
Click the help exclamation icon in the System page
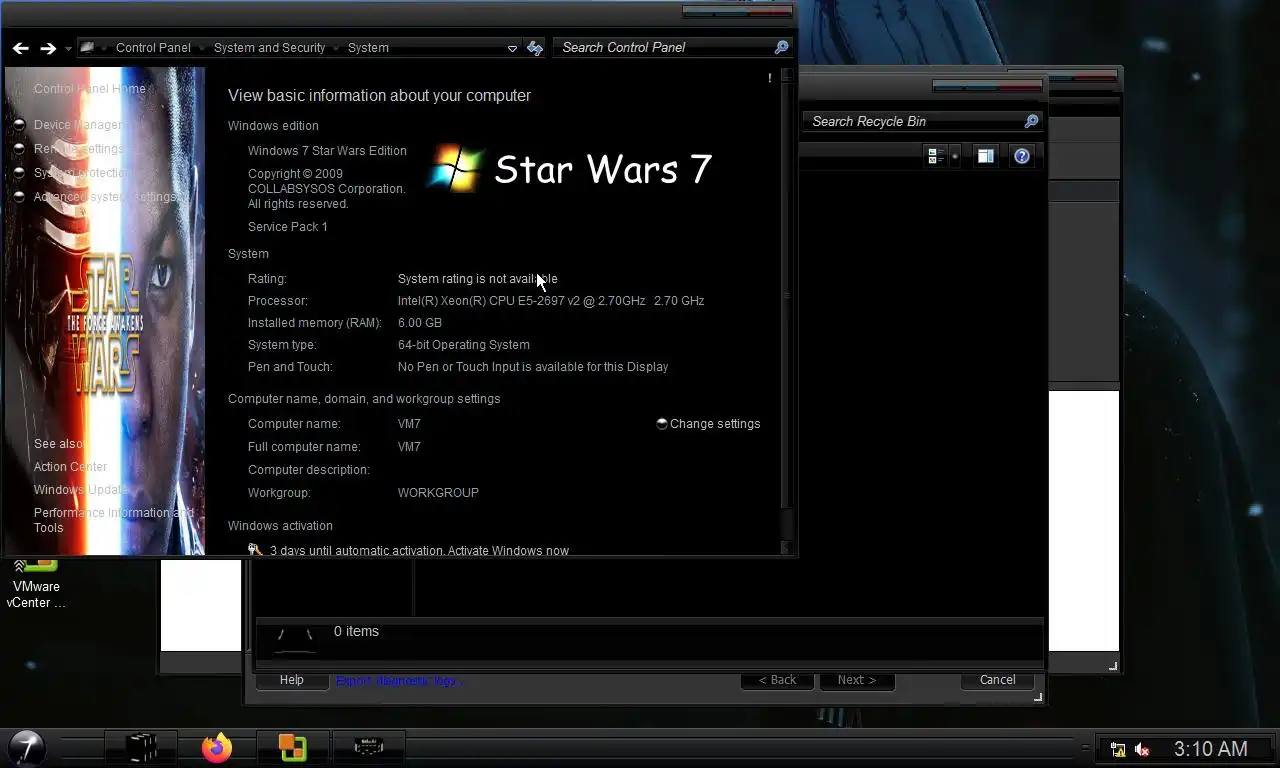click(769, 78)
